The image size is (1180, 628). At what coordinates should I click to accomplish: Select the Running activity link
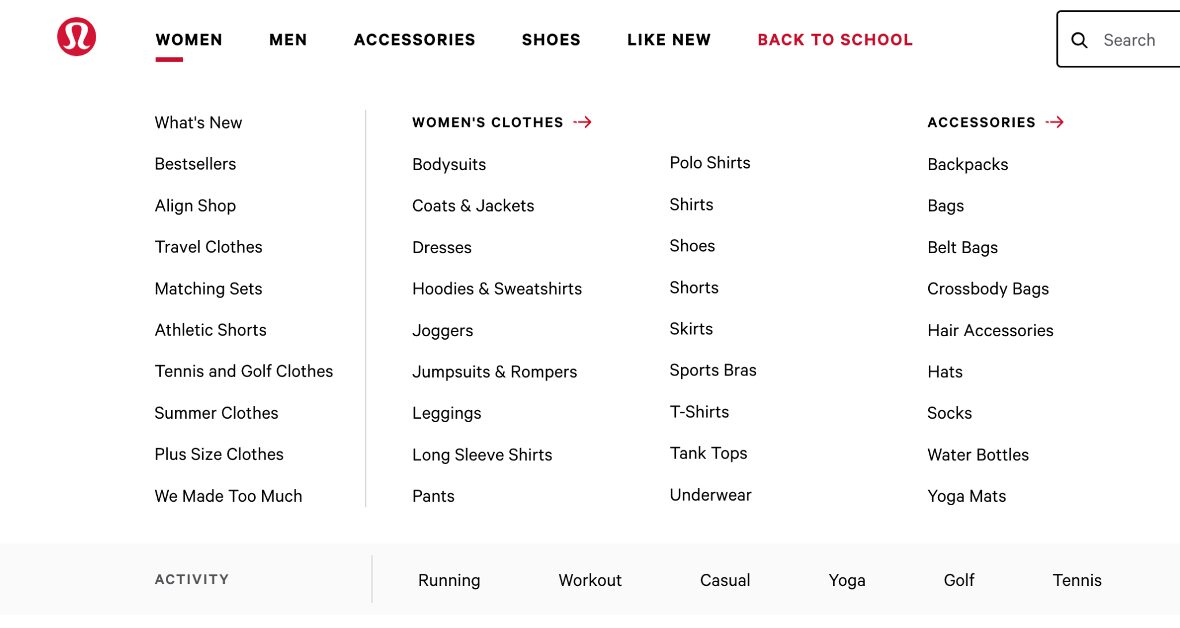(x=449, y=581)
